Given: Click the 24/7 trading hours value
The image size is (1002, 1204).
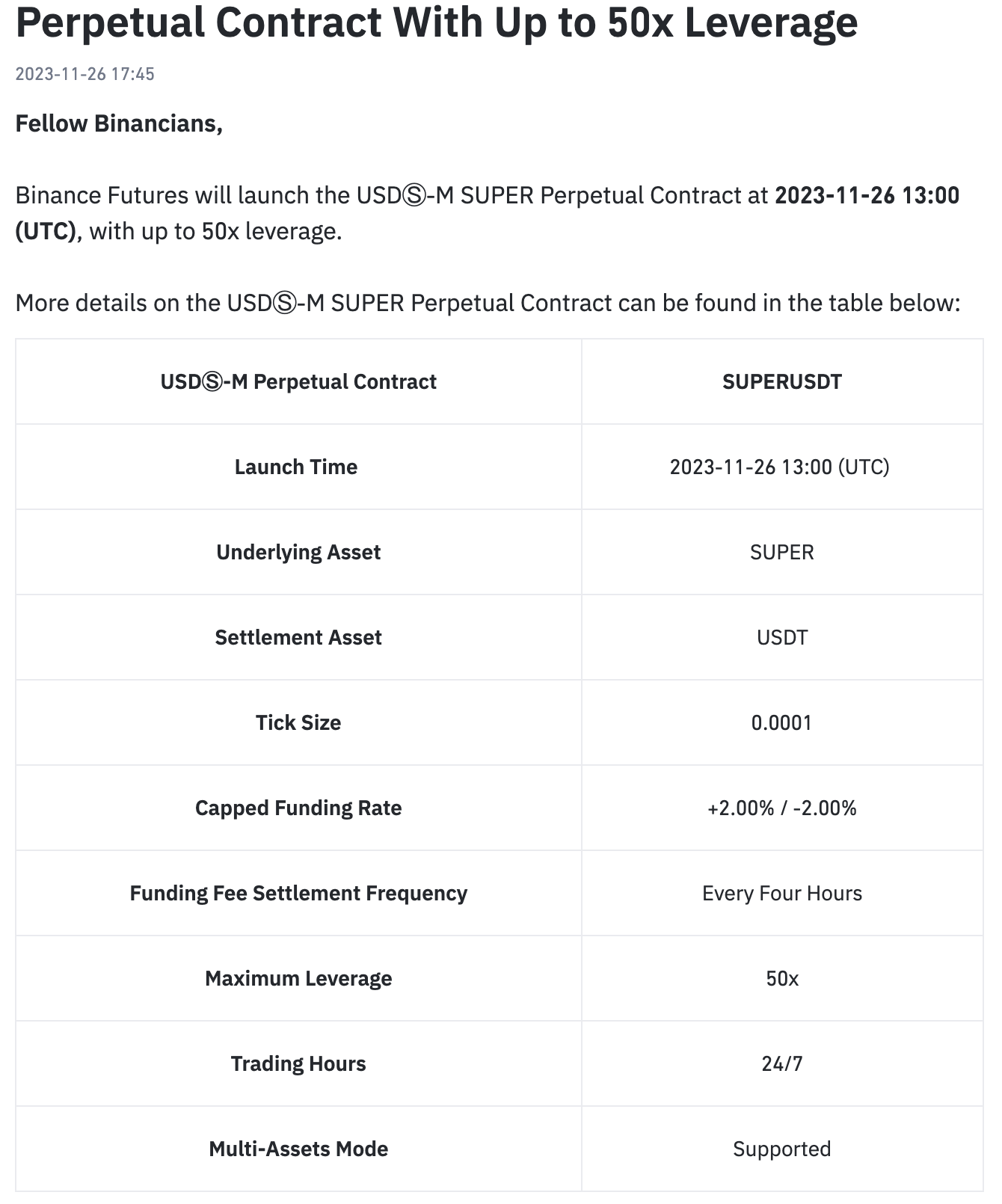Looking at the screenshot, I should coord(782,1063).
